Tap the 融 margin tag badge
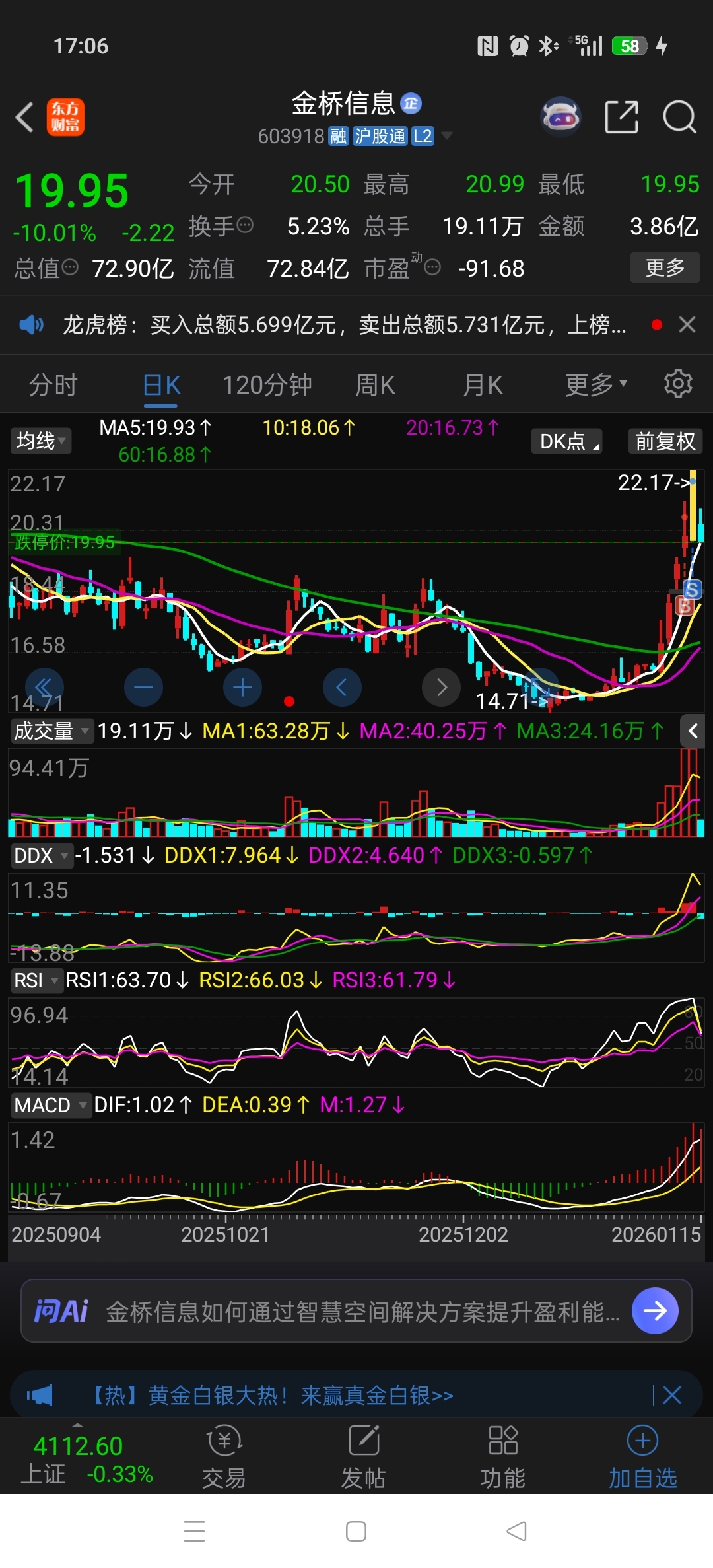This screenshot has width=713, height=1568. click(x=338, y=136)
